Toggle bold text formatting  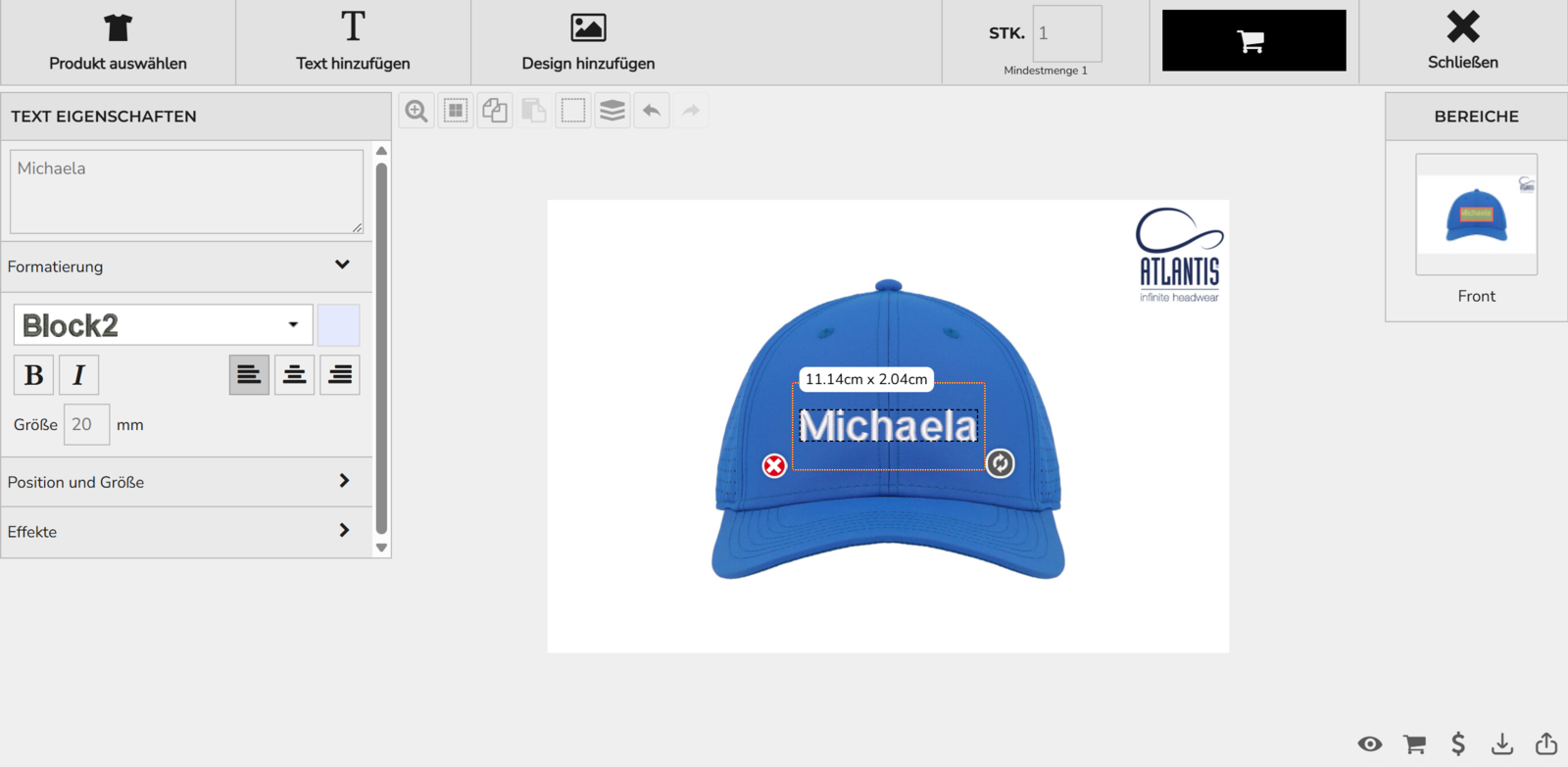(34, 375)
